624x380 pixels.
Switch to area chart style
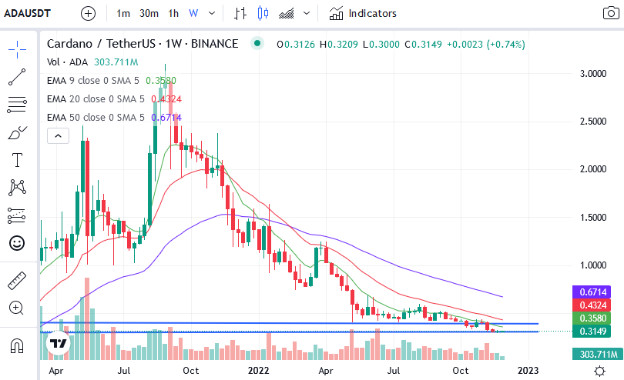pos(287,14)
